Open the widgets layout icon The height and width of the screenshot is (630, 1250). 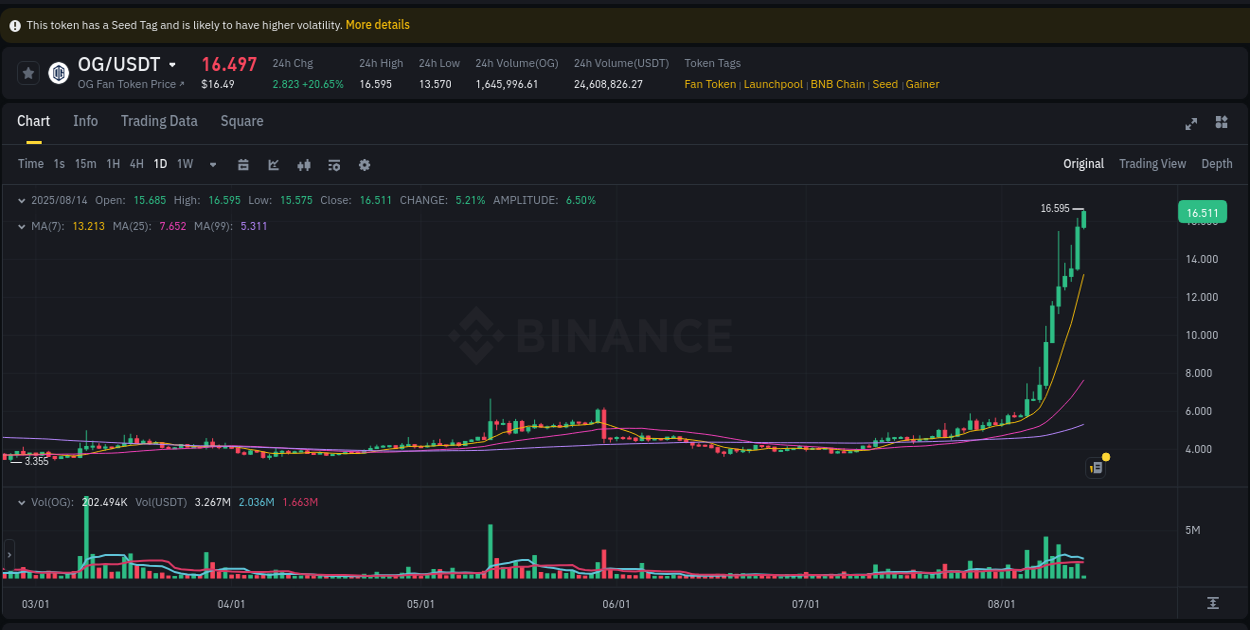coord(1221,123)
